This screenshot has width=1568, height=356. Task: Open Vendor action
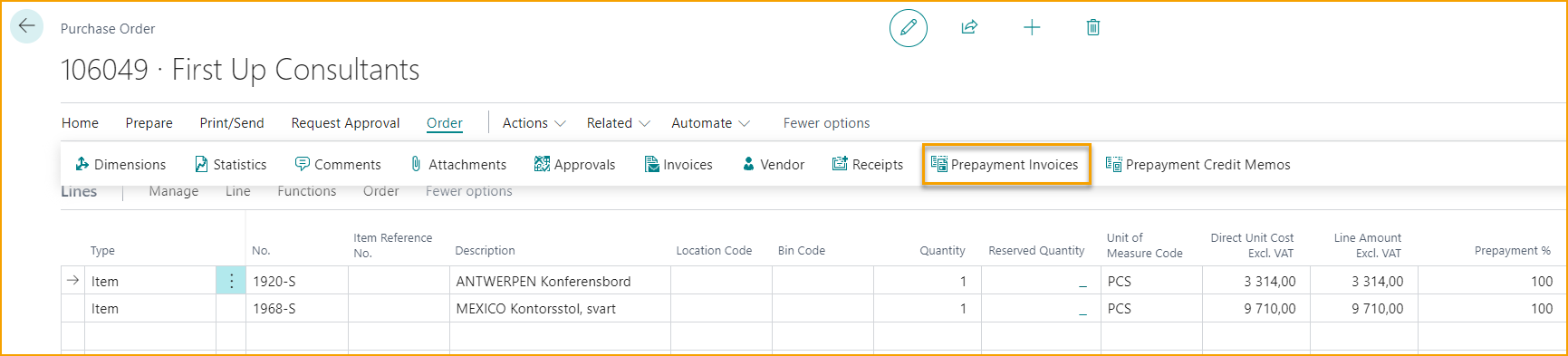(773, 164)
